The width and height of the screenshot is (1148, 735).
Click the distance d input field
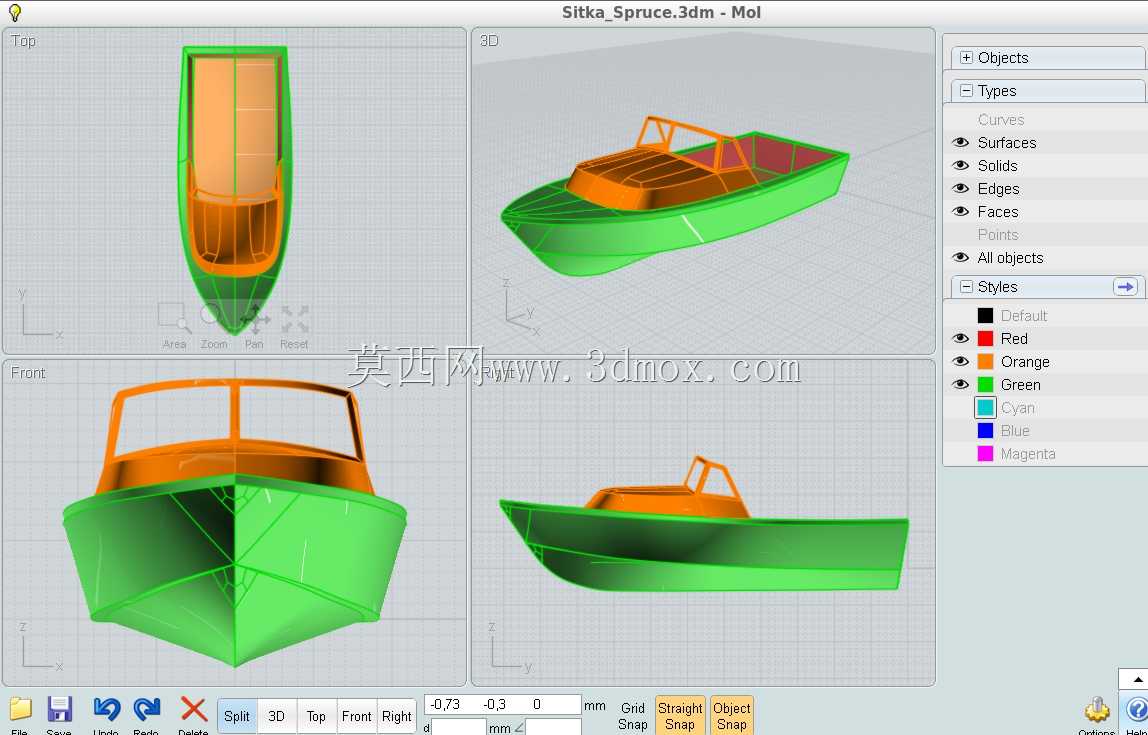(458, 727)
